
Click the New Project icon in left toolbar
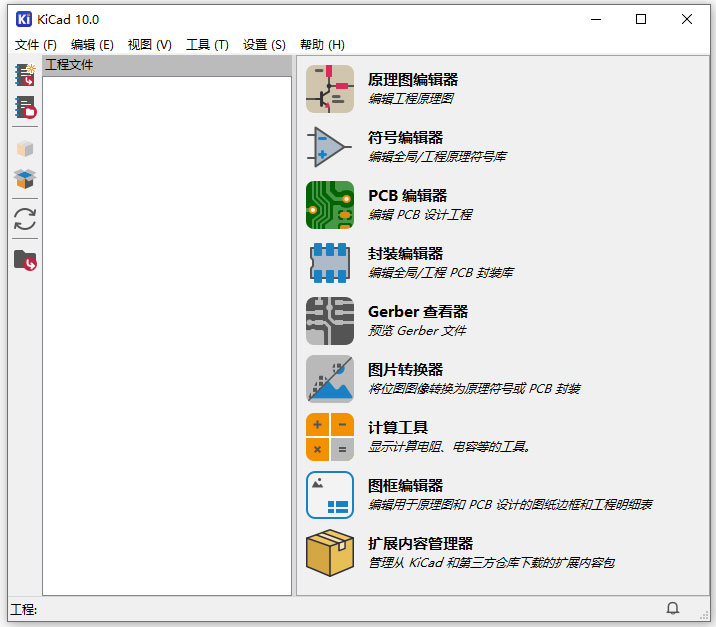coord(25,75)
